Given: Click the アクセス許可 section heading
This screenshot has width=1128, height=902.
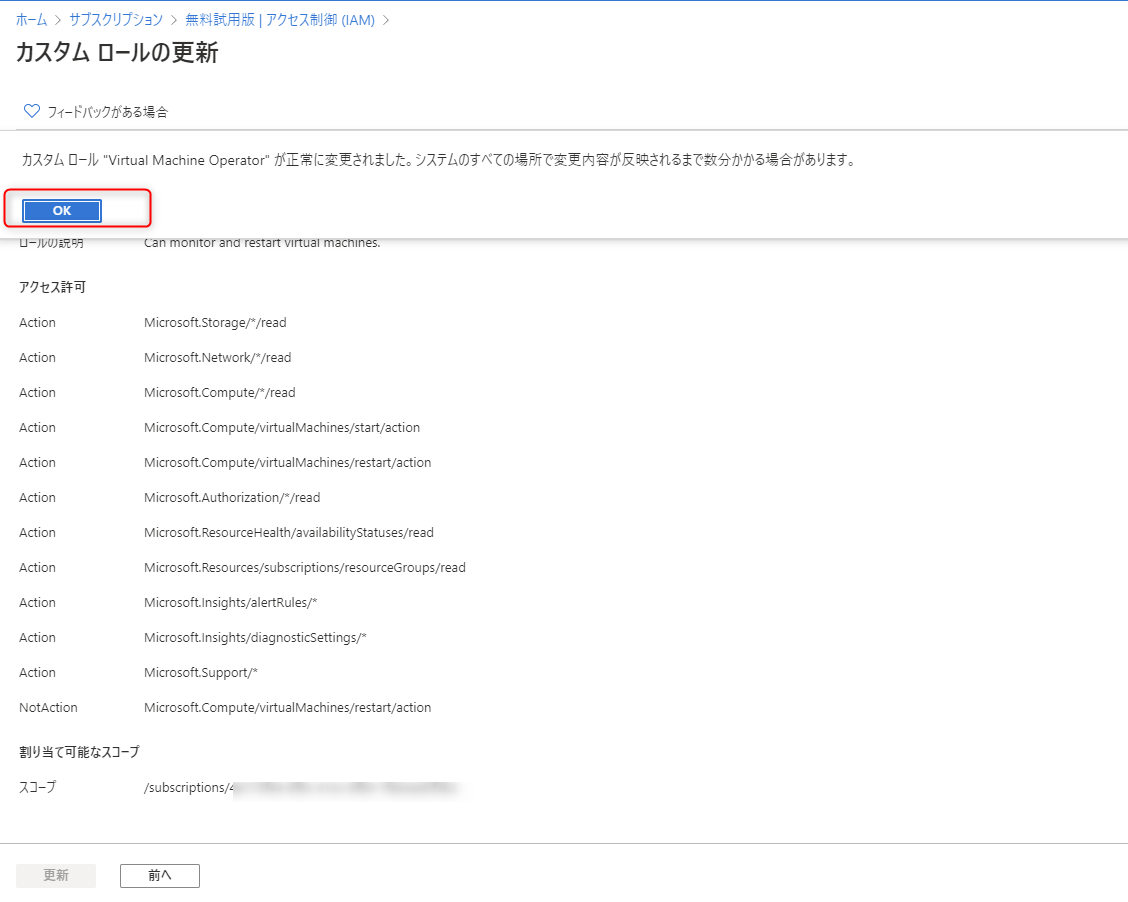Looking at the screenshot, I should point(52,287).
